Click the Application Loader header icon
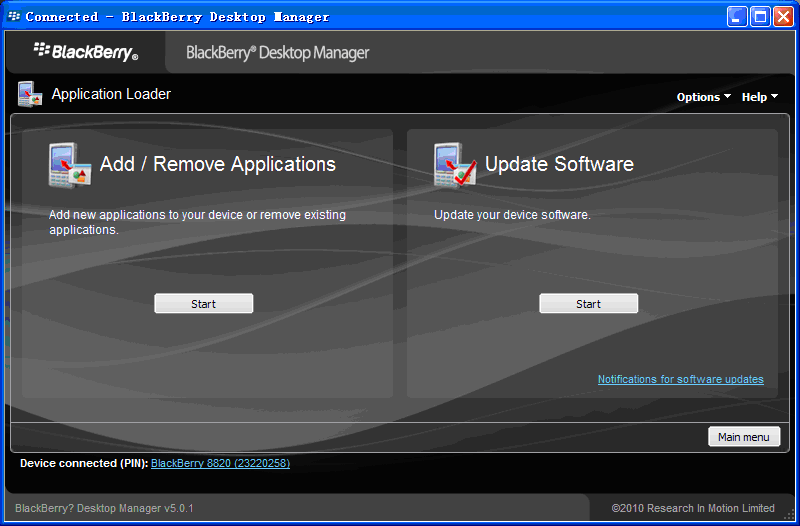 click(30, 94)
